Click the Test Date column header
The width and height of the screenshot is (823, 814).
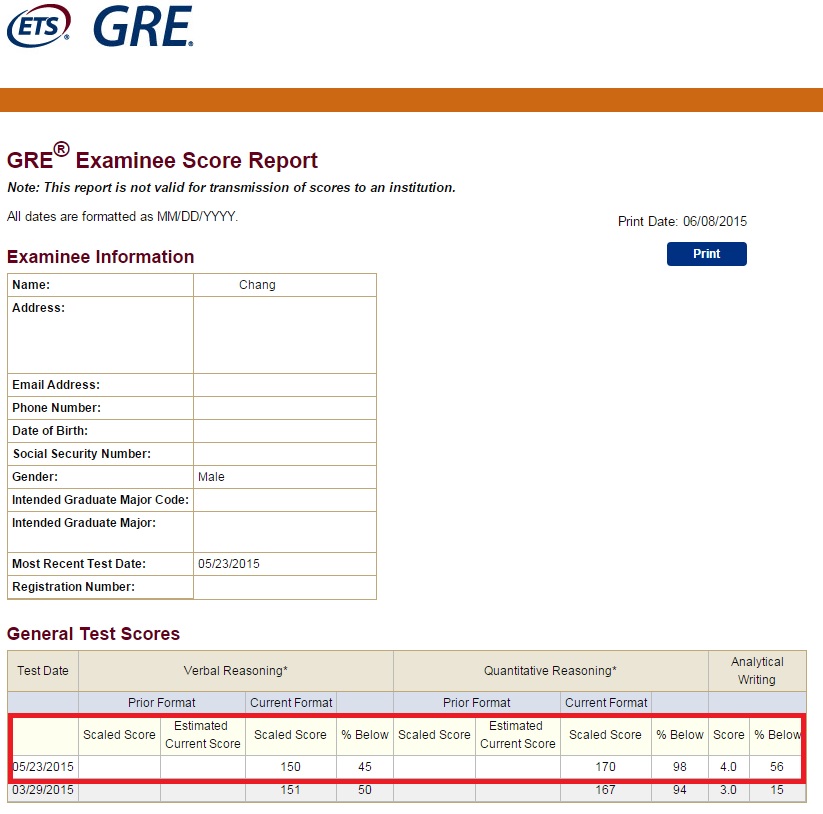tap(43, 671)
